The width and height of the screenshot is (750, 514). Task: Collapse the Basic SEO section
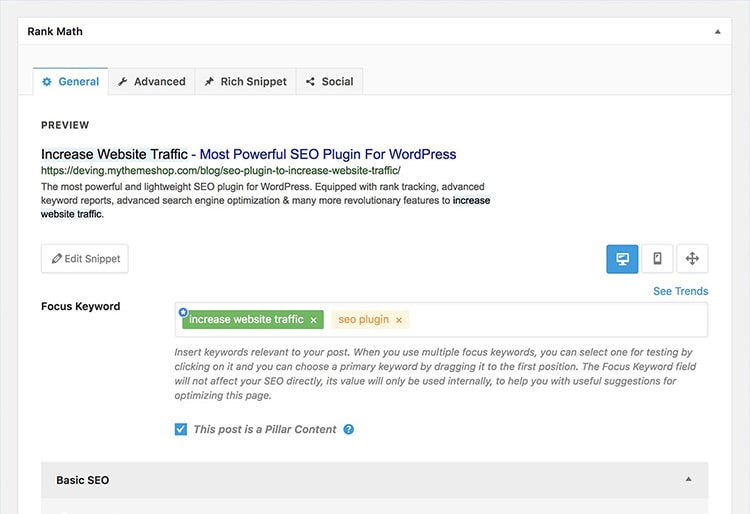688,479
